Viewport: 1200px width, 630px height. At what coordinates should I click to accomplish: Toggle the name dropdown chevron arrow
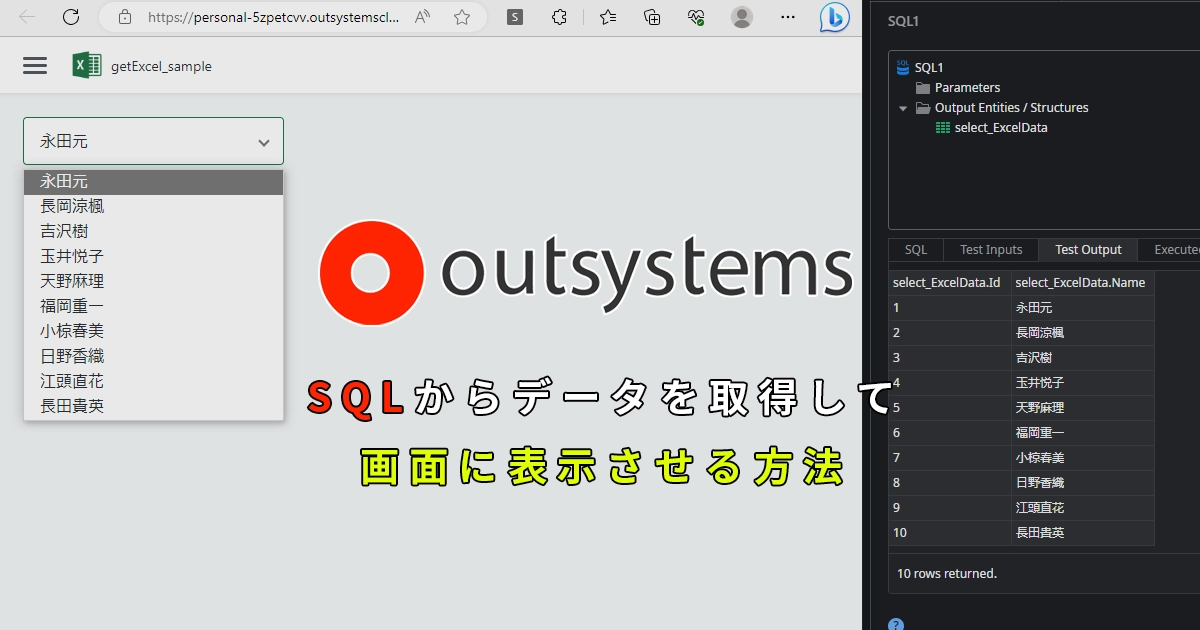click(264, 142)
